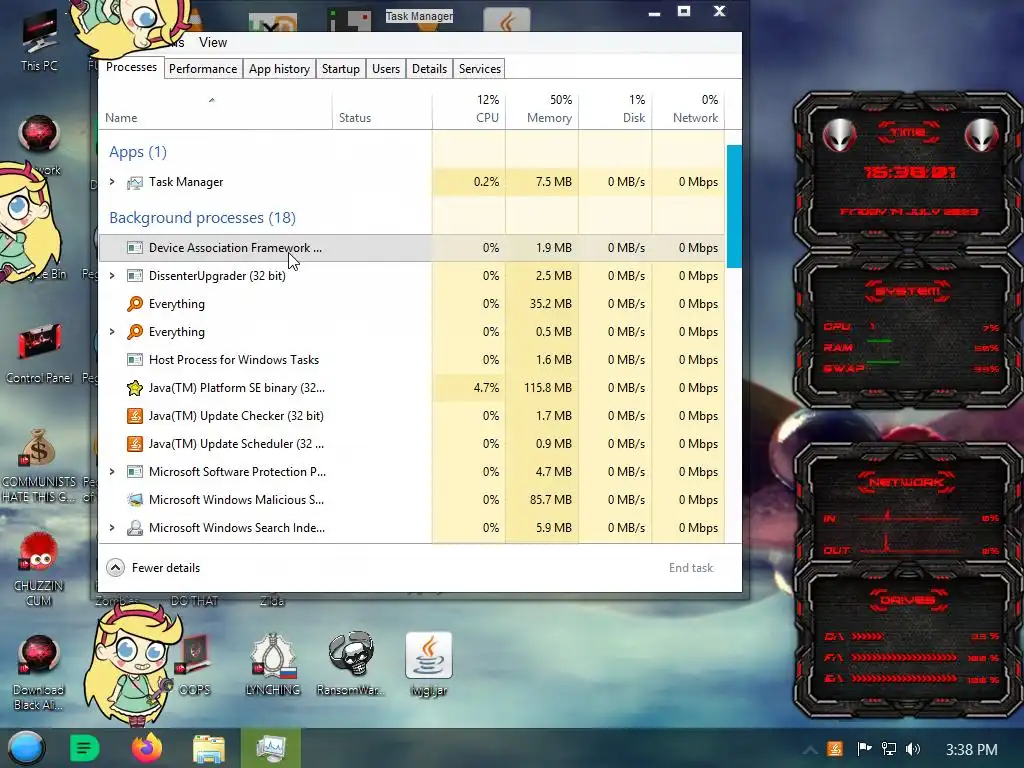Click the End task button
The width and height of the screenshot is (1024, 768).
[x=691, y=568]
